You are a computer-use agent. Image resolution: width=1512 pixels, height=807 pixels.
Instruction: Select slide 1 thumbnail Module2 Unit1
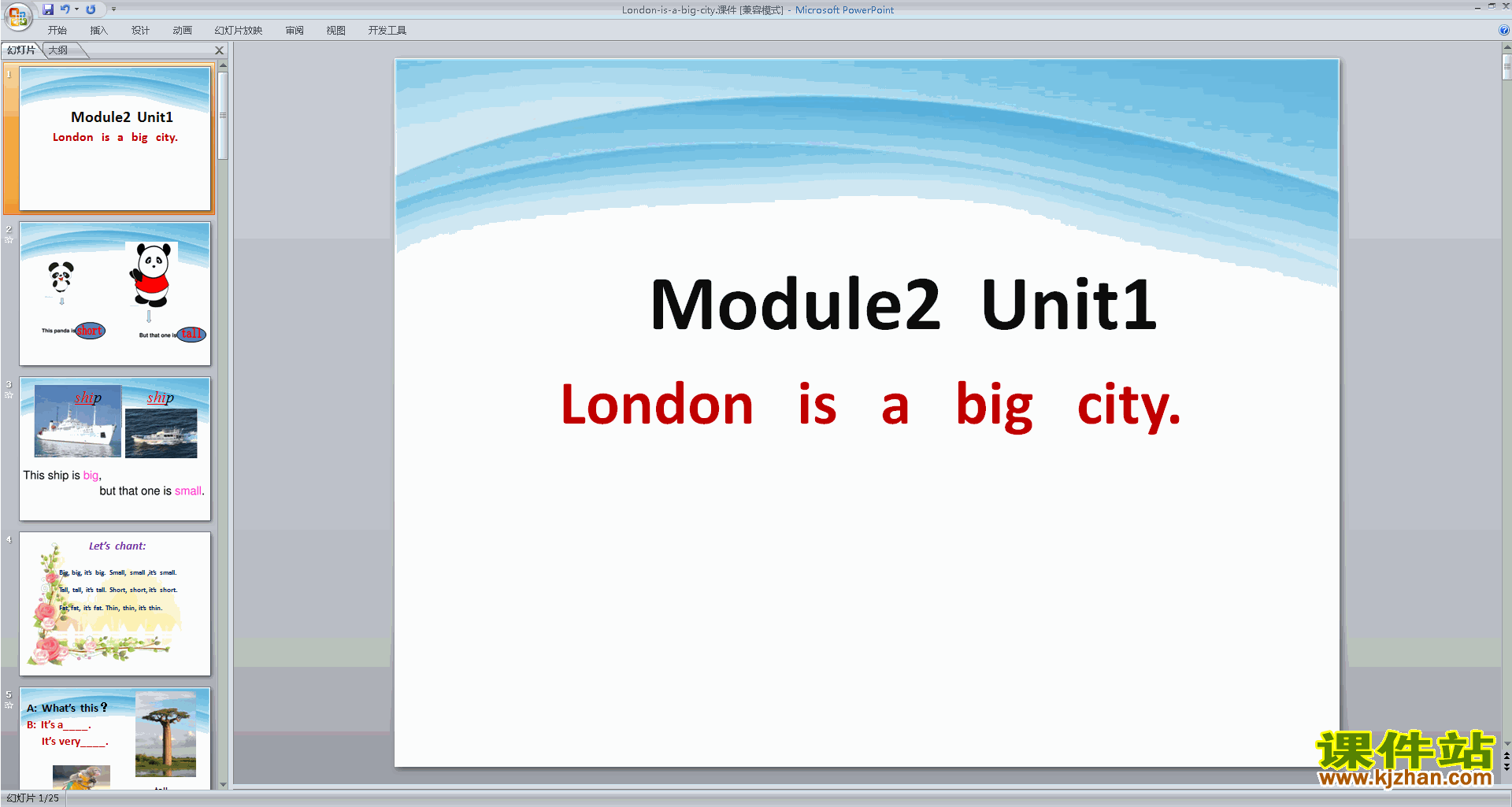coord(115,139)
